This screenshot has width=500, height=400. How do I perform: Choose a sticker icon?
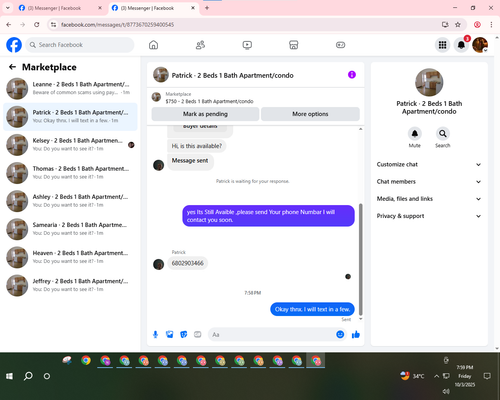click(x=184, y=334)
